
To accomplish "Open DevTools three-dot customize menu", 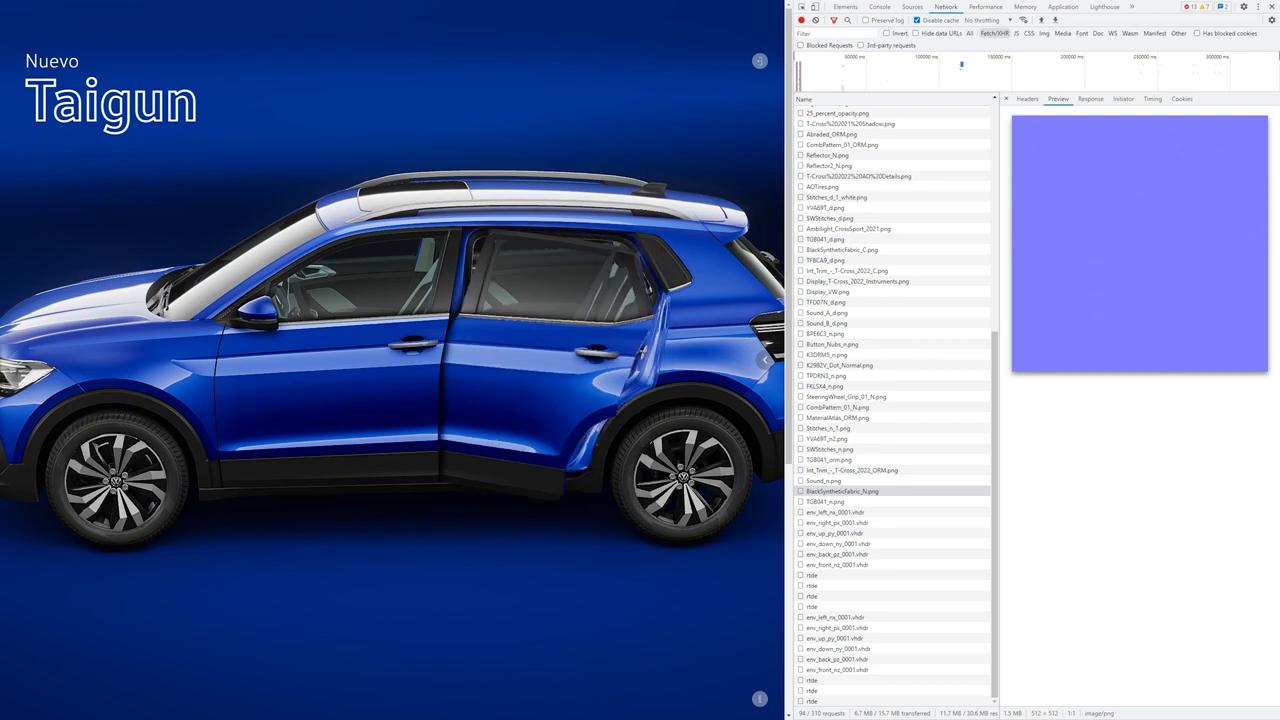I will tap(1258, 7).
